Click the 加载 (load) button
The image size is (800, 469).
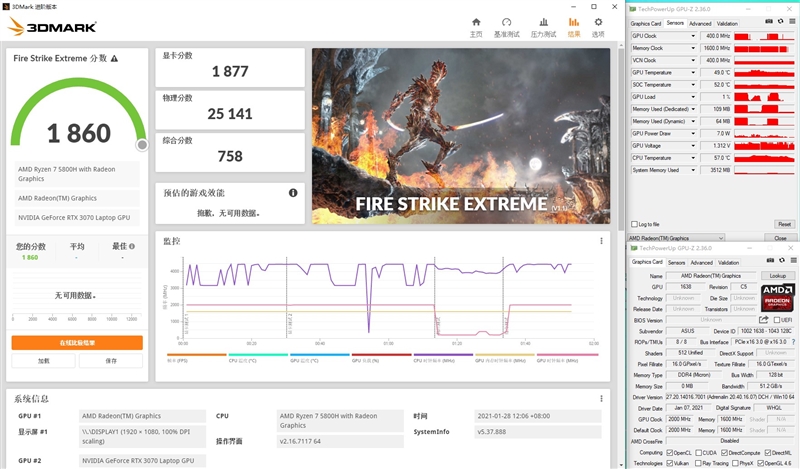[x=43, y=361]
